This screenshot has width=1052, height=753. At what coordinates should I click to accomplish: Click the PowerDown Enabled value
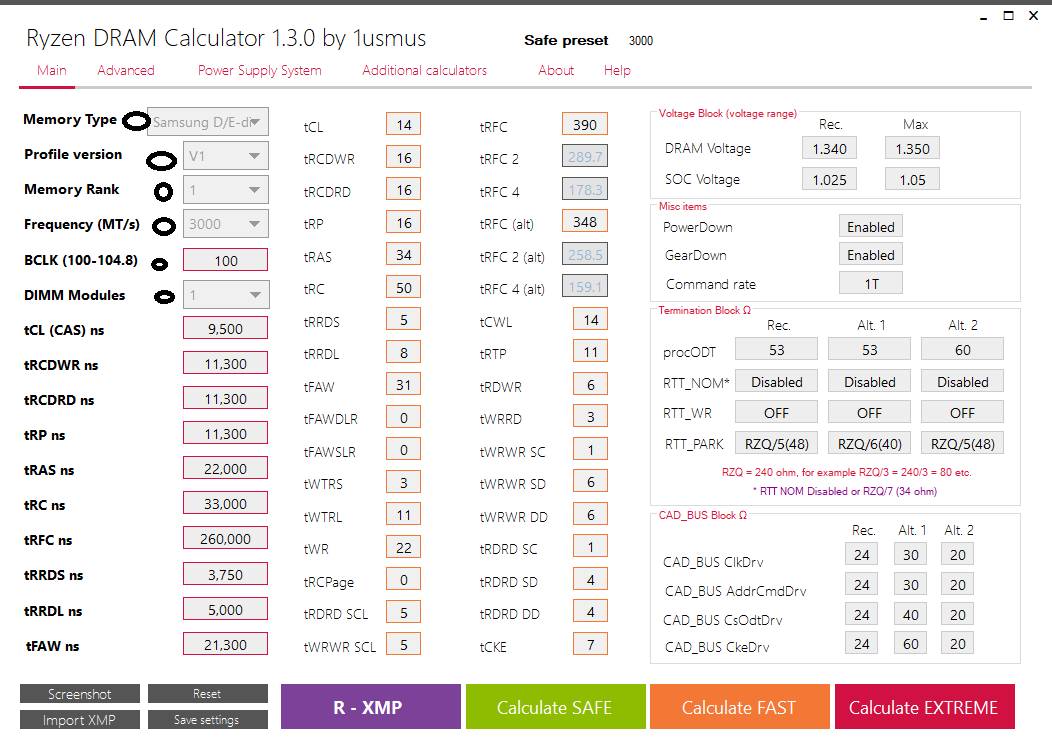tap(871, 226)
